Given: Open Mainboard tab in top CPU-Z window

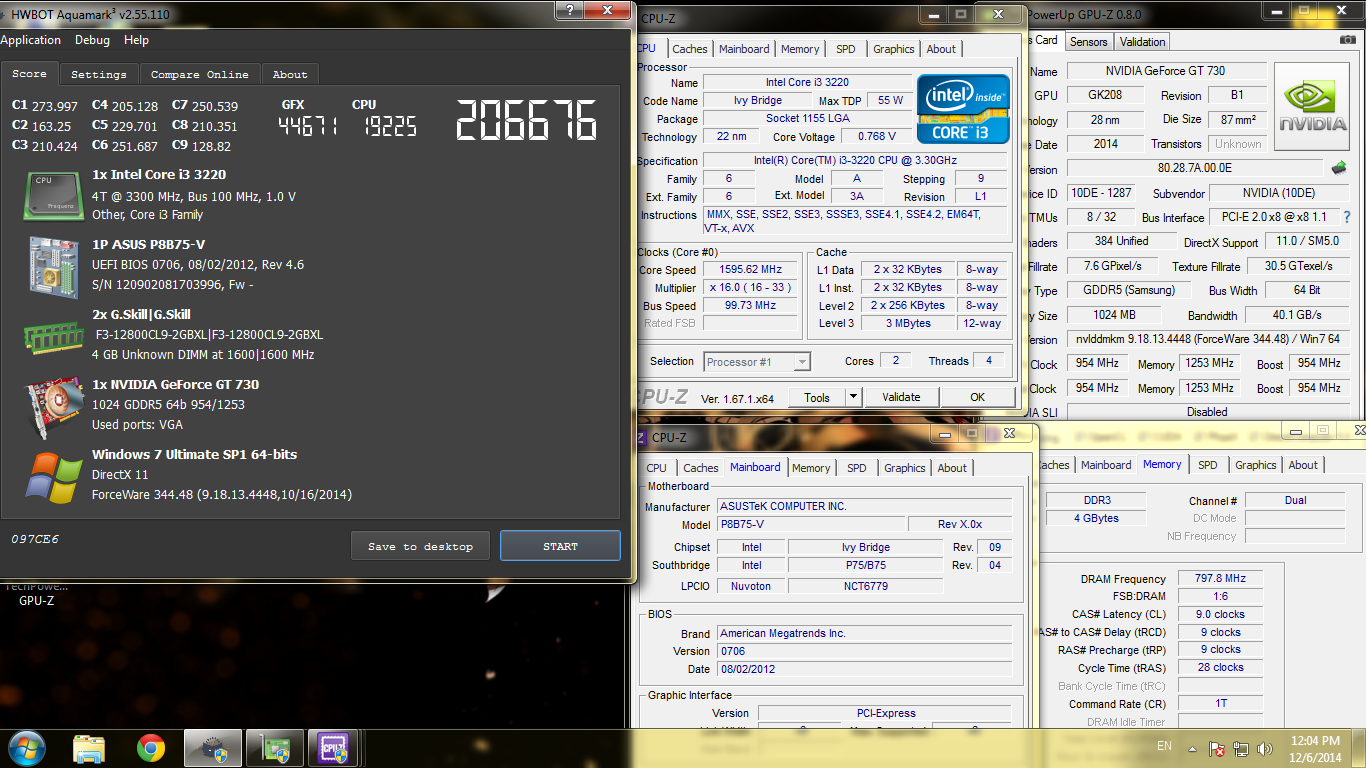Looking at the screenshot, I should tap(744, 49).
